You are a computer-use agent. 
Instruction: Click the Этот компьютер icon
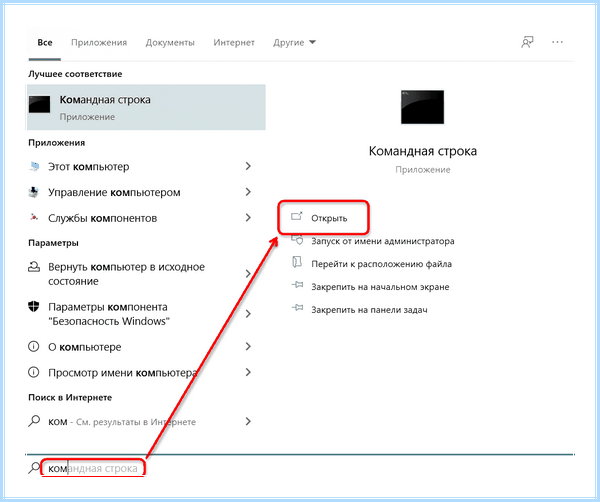[x=34, y=166]
